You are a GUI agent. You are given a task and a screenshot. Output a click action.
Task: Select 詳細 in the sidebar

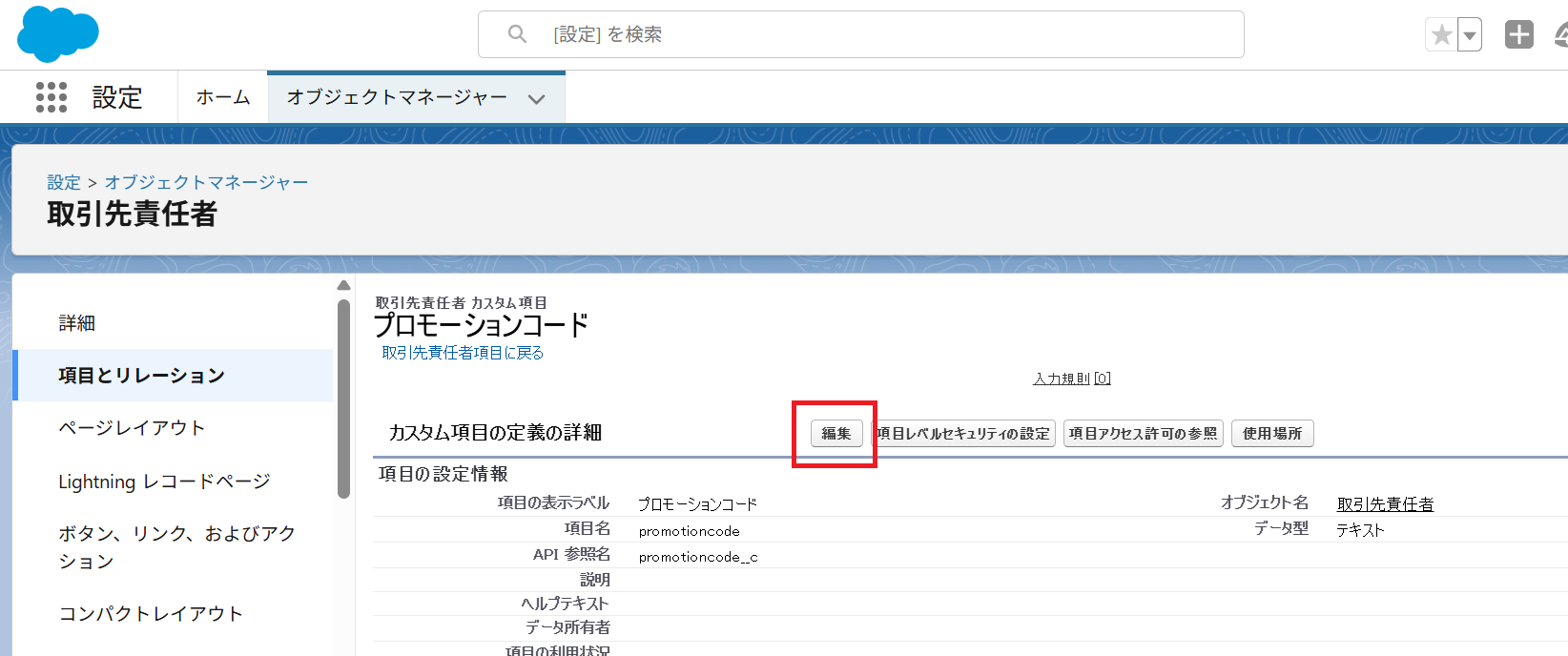[77, 323]
